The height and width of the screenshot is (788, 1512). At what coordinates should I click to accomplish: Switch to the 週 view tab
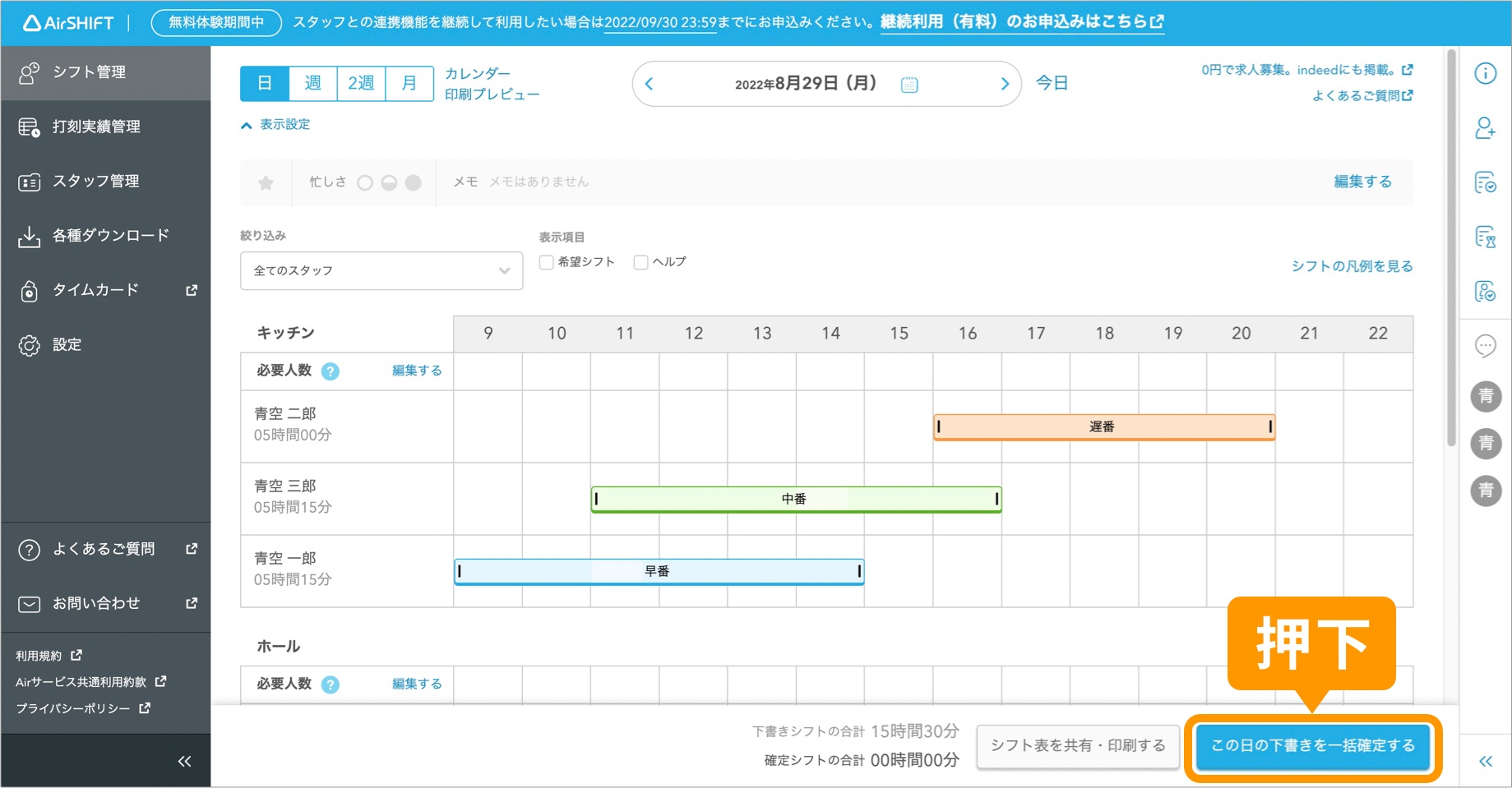pyautogui.click(x=312, y=83)
